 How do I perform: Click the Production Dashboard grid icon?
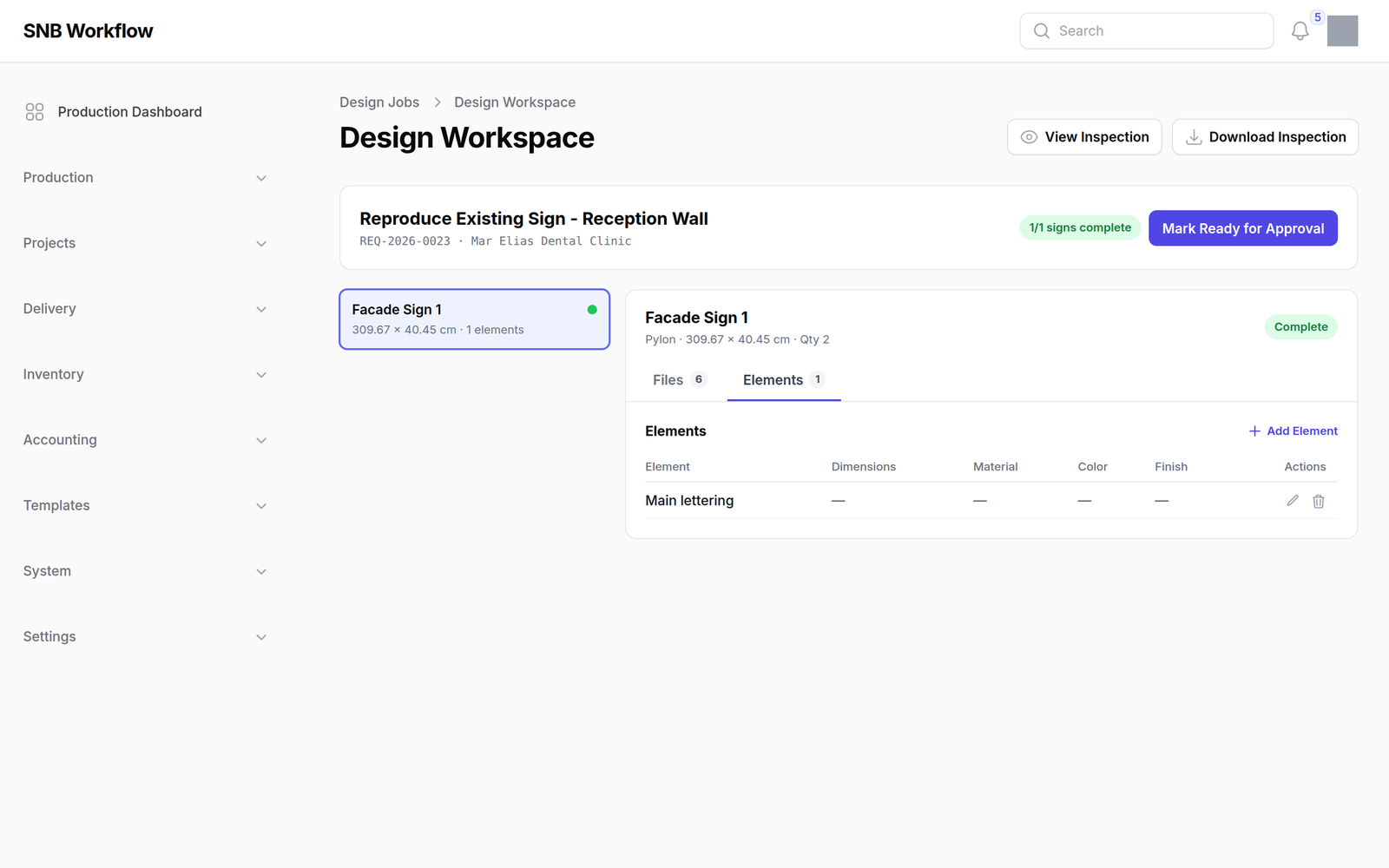tap(35, 112)
